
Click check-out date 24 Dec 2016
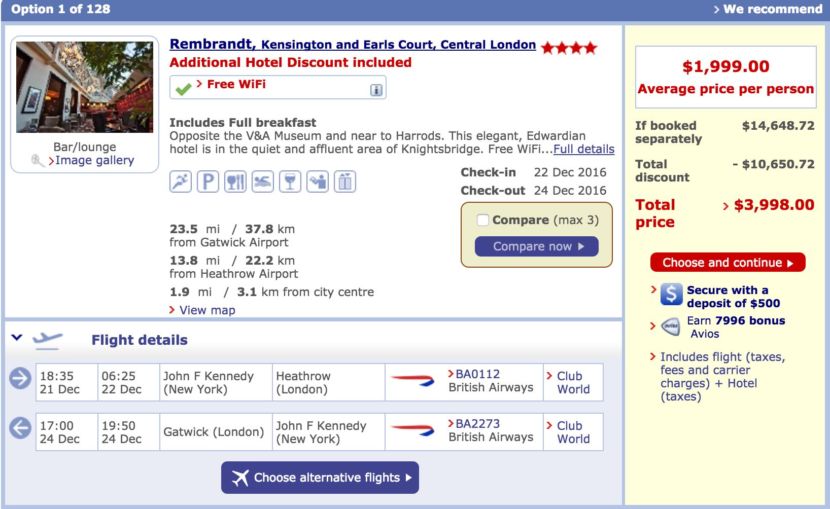click(570, 190)
